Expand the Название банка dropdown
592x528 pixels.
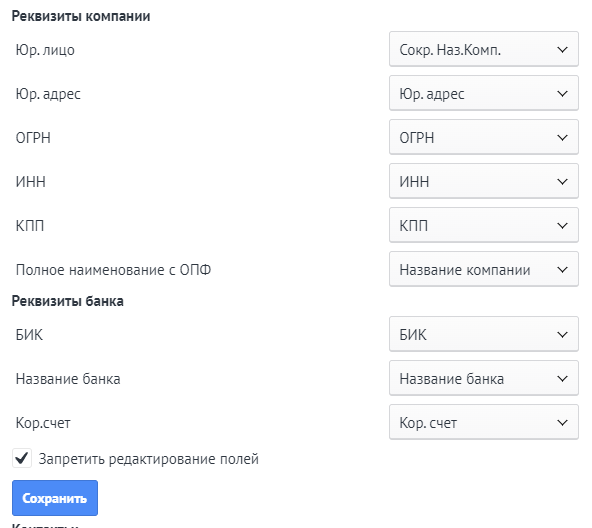coord(484,378)
